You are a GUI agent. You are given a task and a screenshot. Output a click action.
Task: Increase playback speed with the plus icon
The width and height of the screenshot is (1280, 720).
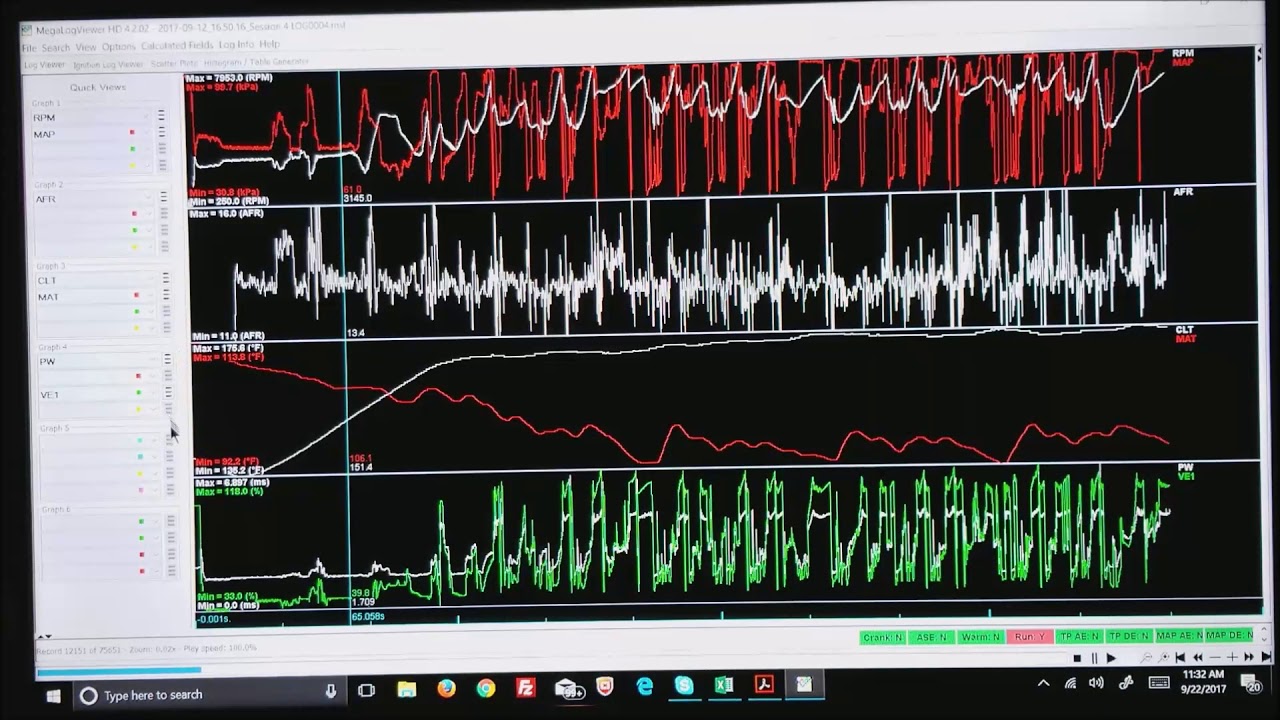tap(1232, 657)
